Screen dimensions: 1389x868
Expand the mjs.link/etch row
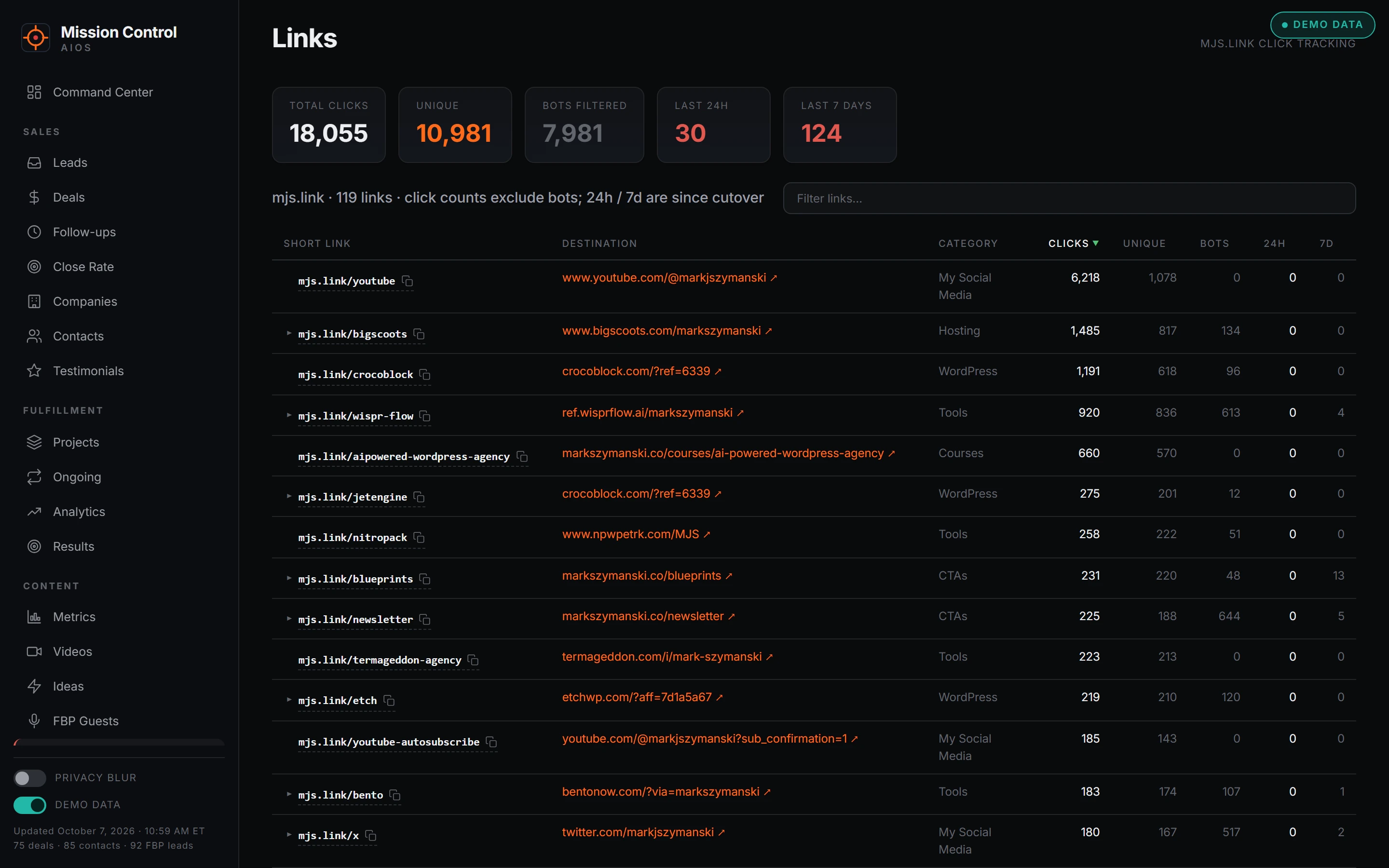289,700
